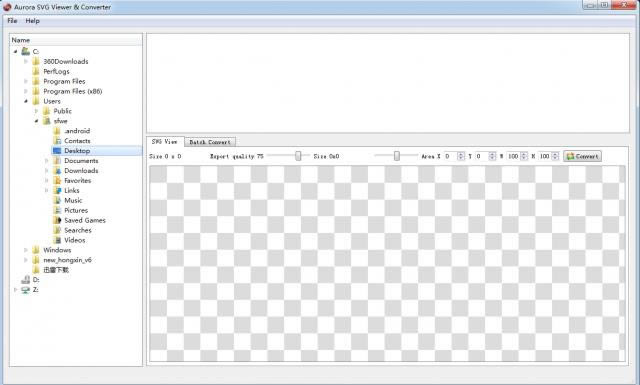Viewport: 640px width, 385px height.
Task: Select the 'Downloads' tree row text
Action: pos(81,171)
